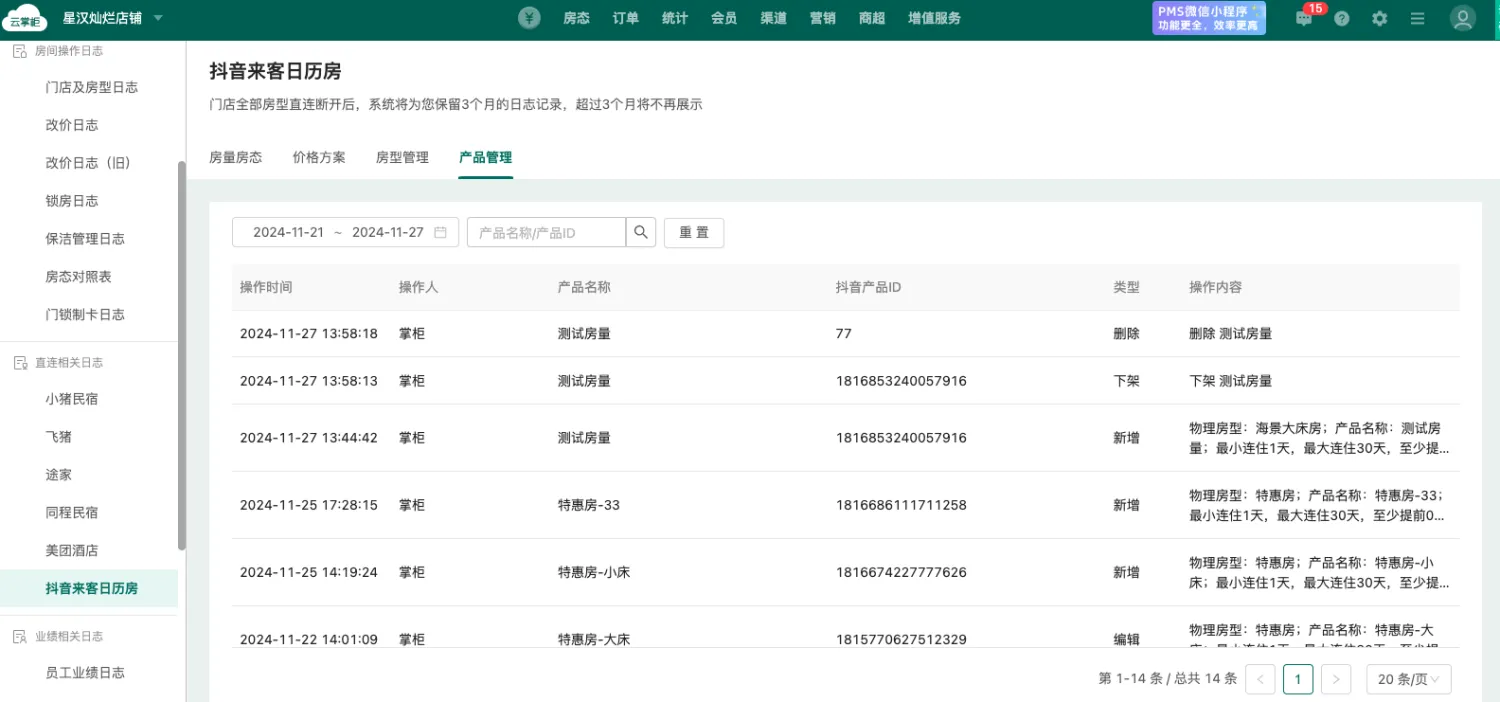Click the 操作时间 column header
The image size is (1500, 702).
[x=266, y=287]
